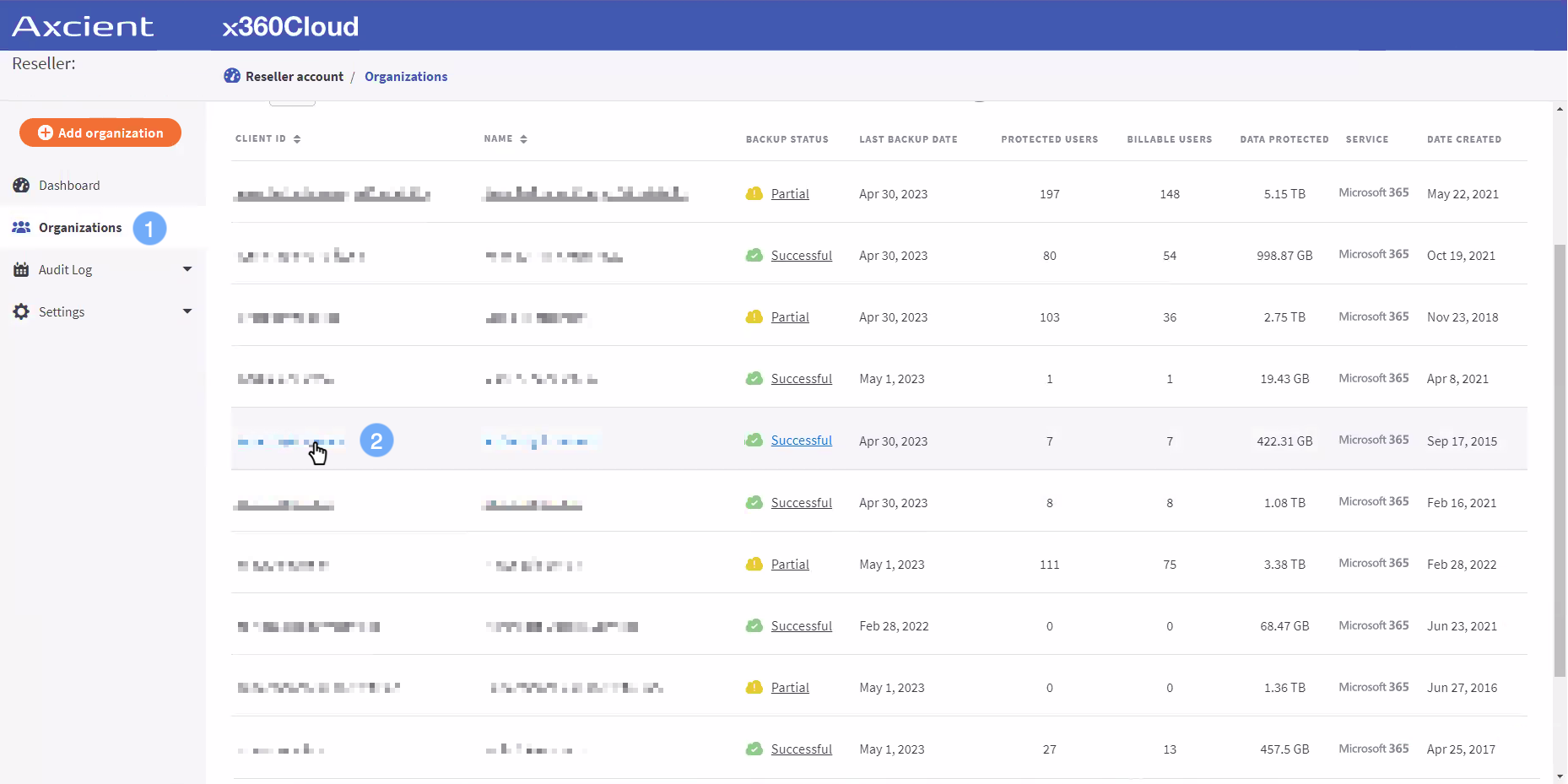Click the green cloud icon in the 1.08 TB row
Screen dimensions: 1568x784
pyautogui.click(x=754, y=502)
